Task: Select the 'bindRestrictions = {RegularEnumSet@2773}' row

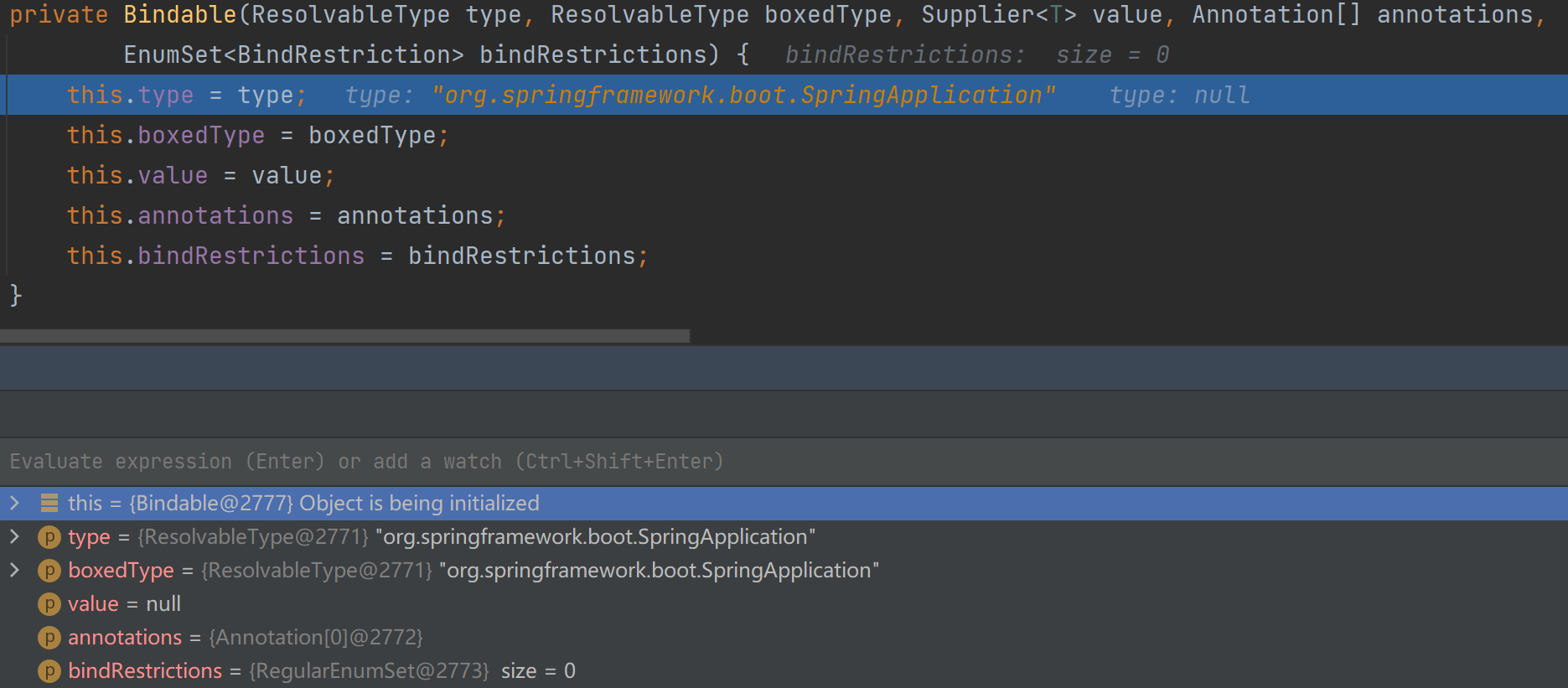Action: pos(784,670)
